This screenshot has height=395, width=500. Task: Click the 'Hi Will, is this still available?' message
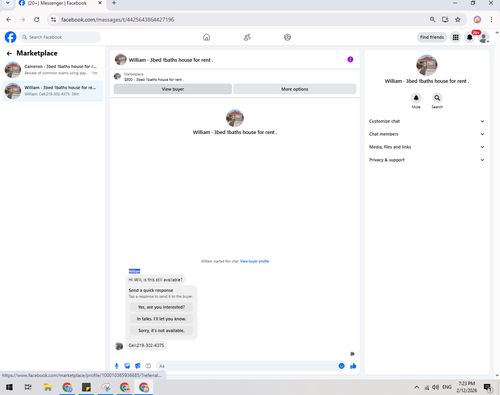pyautogui.click(x=156, y=280)
